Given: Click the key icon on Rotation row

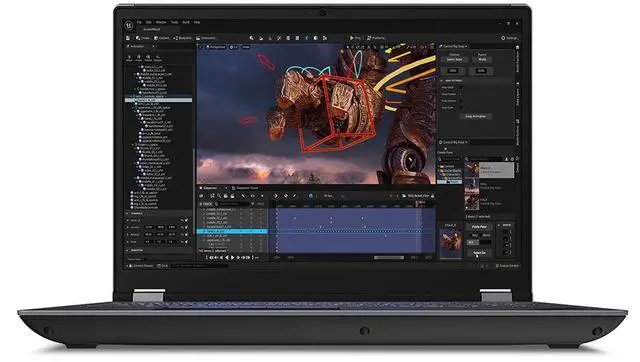Looking at the screenshot, I should click(x=186, y=235).
